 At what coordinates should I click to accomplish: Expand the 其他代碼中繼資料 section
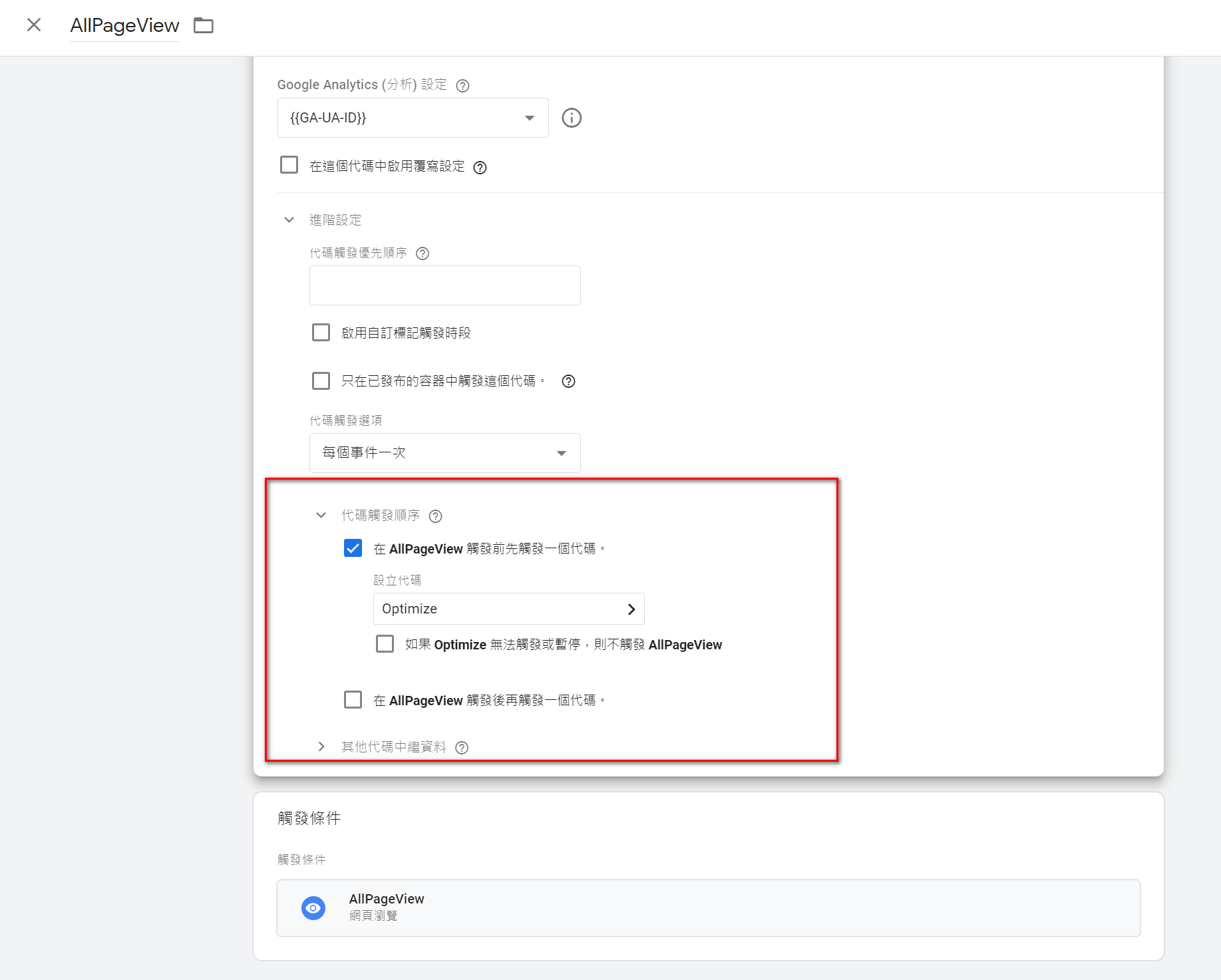pyautogui.click(x=321, y=746)
